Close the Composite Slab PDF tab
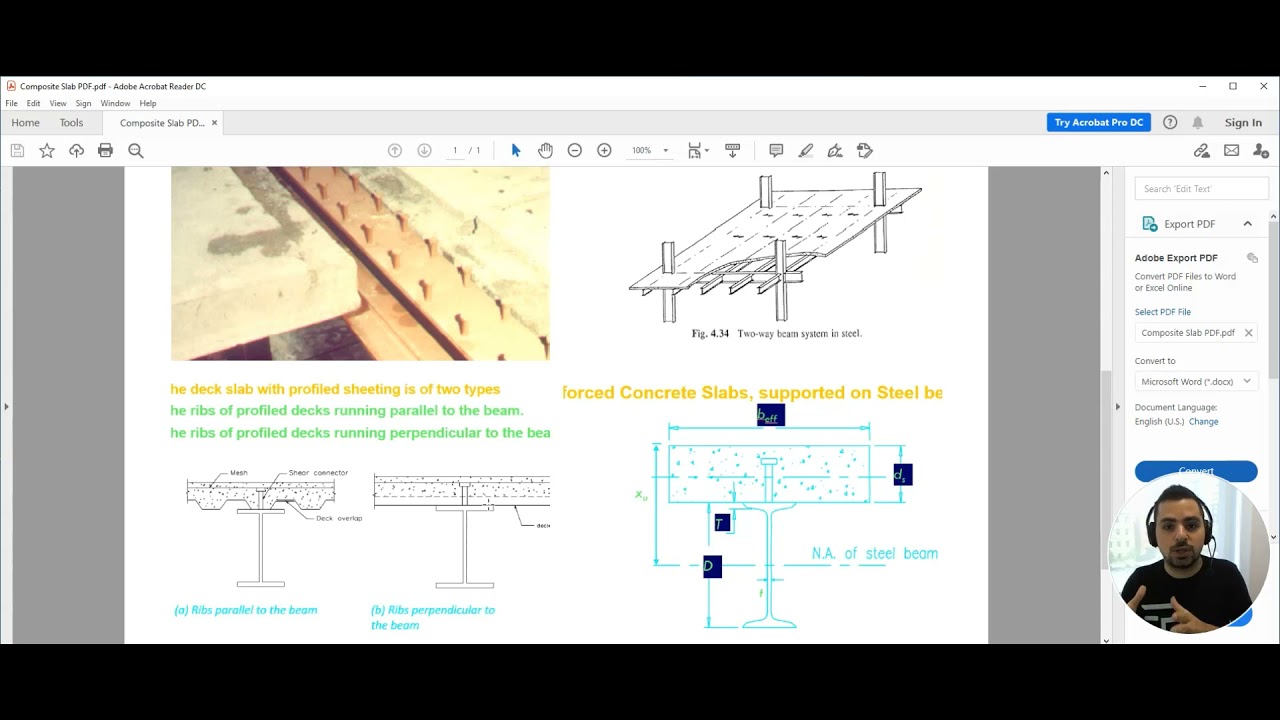This screenshot has width=1280, height=720. coord(214,123)
